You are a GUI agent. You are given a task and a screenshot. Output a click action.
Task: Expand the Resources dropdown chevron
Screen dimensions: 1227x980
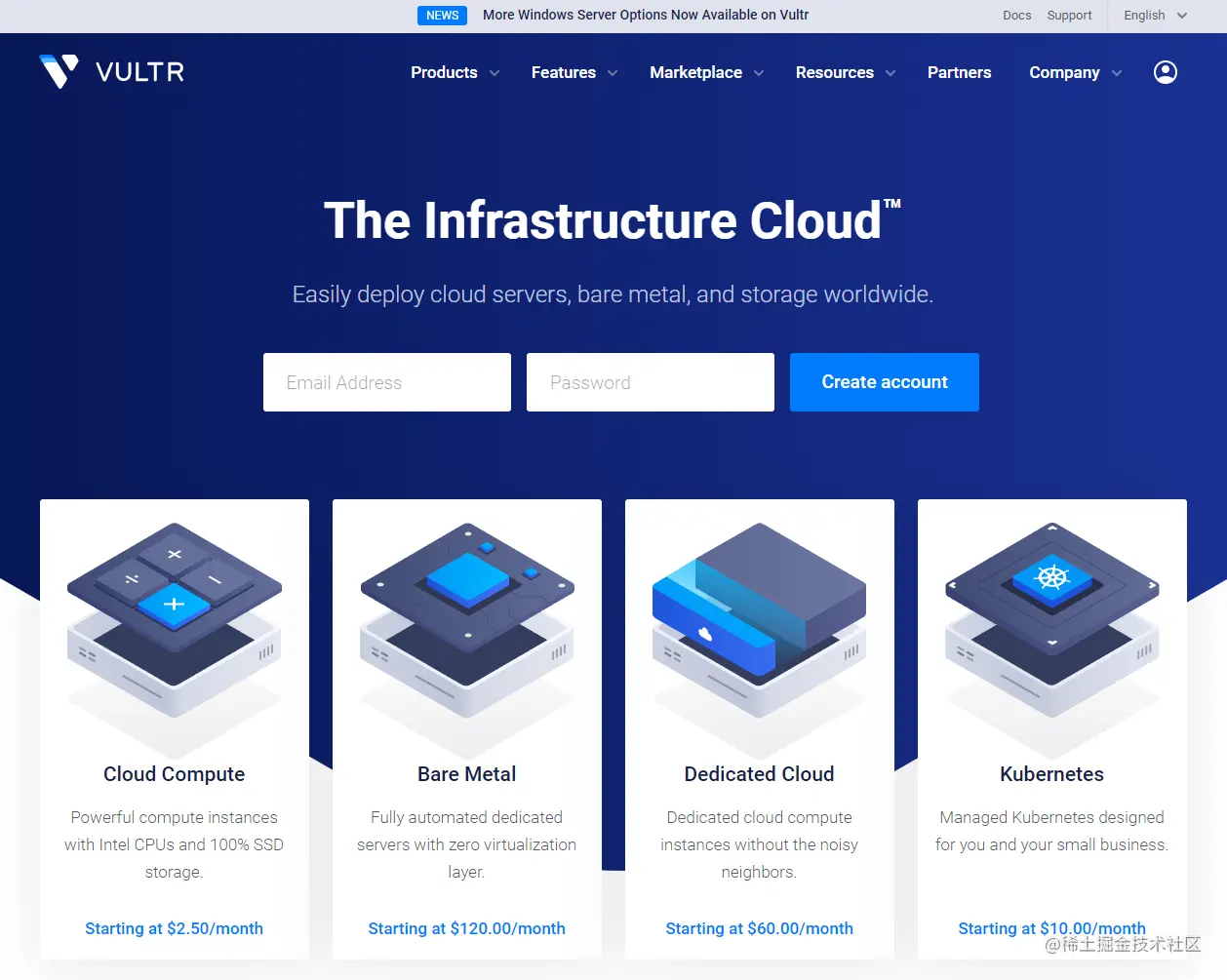click(x=891, y=73)
